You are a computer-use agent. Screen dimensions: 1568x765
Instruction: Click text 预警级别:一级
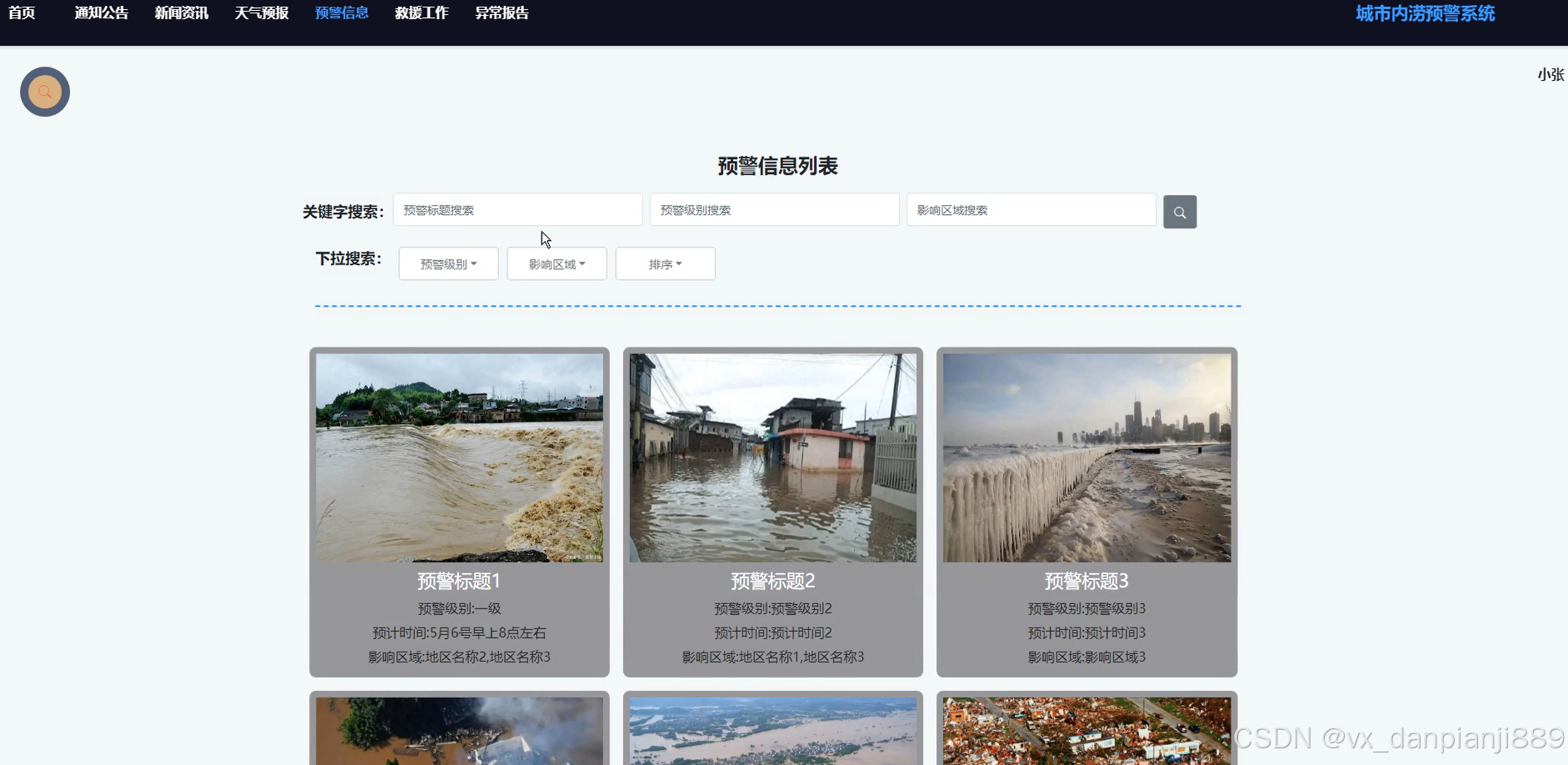click(x=459, y=609)
